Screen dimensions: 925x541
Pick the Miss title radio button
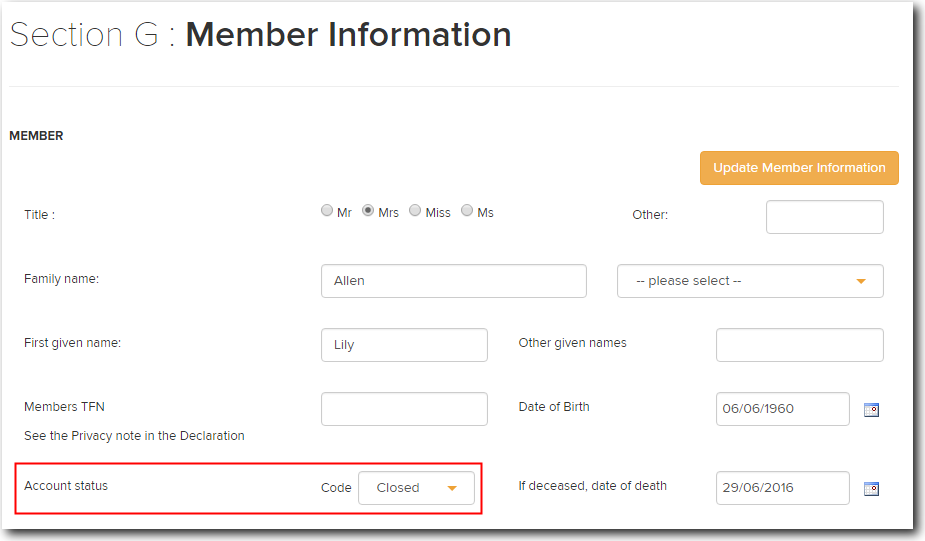click(x=415, y=211)
